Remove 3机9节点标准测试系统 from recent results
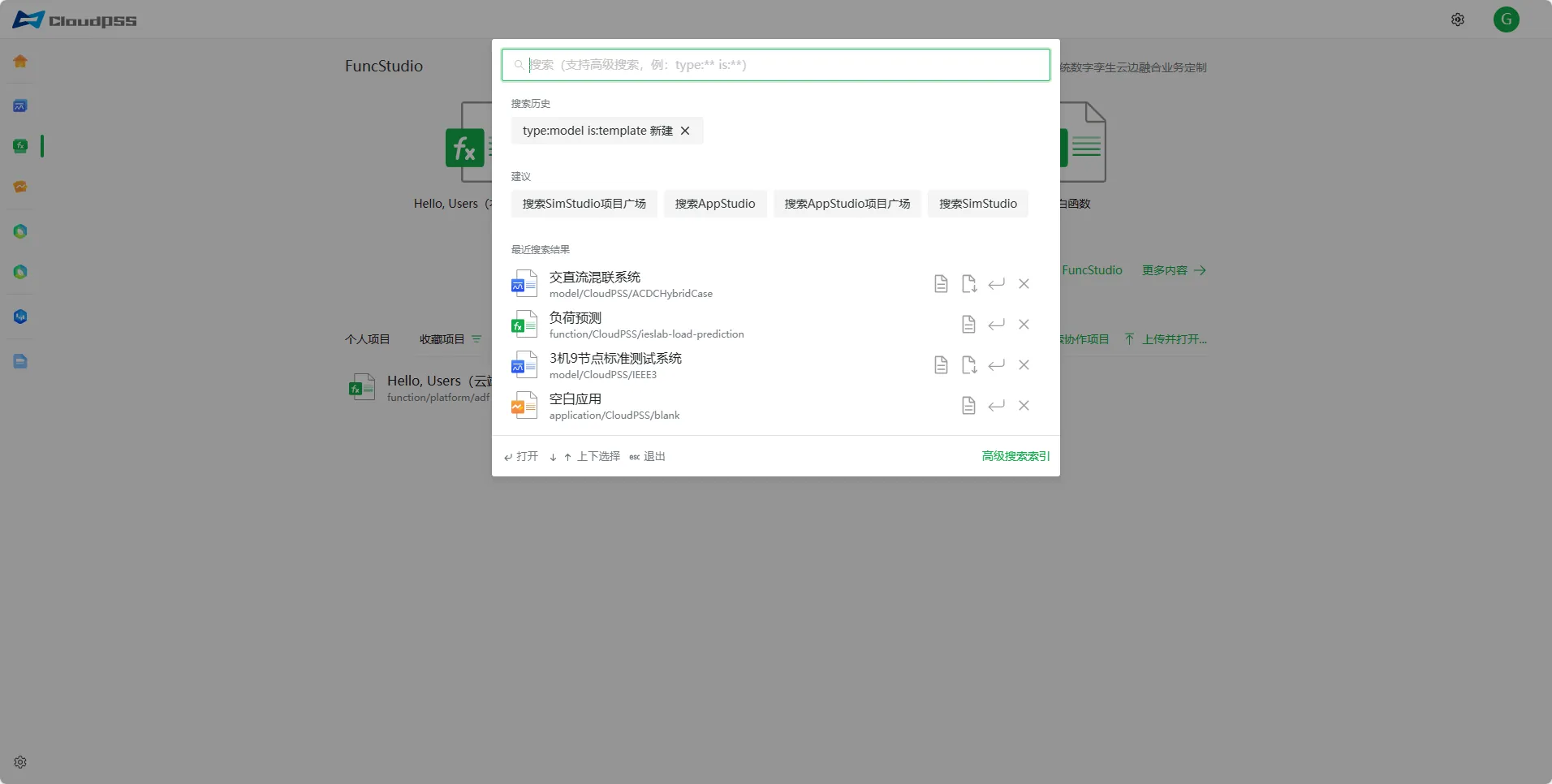 (x=1024, y=365)
